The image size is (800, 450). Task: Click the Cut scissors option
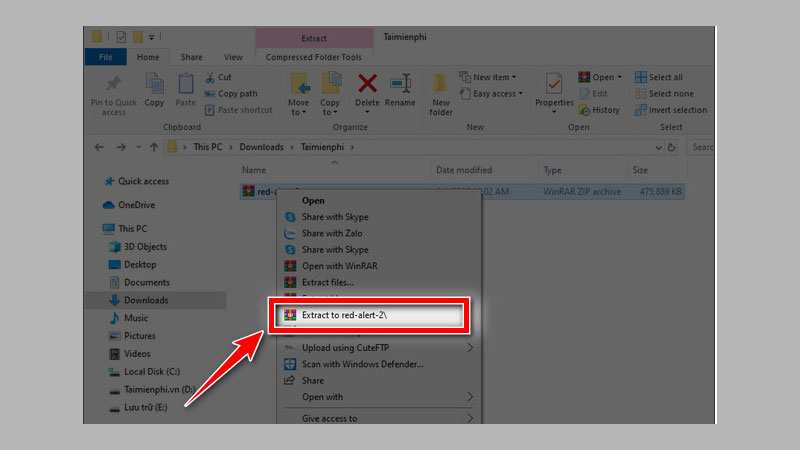tap(218, 77)
